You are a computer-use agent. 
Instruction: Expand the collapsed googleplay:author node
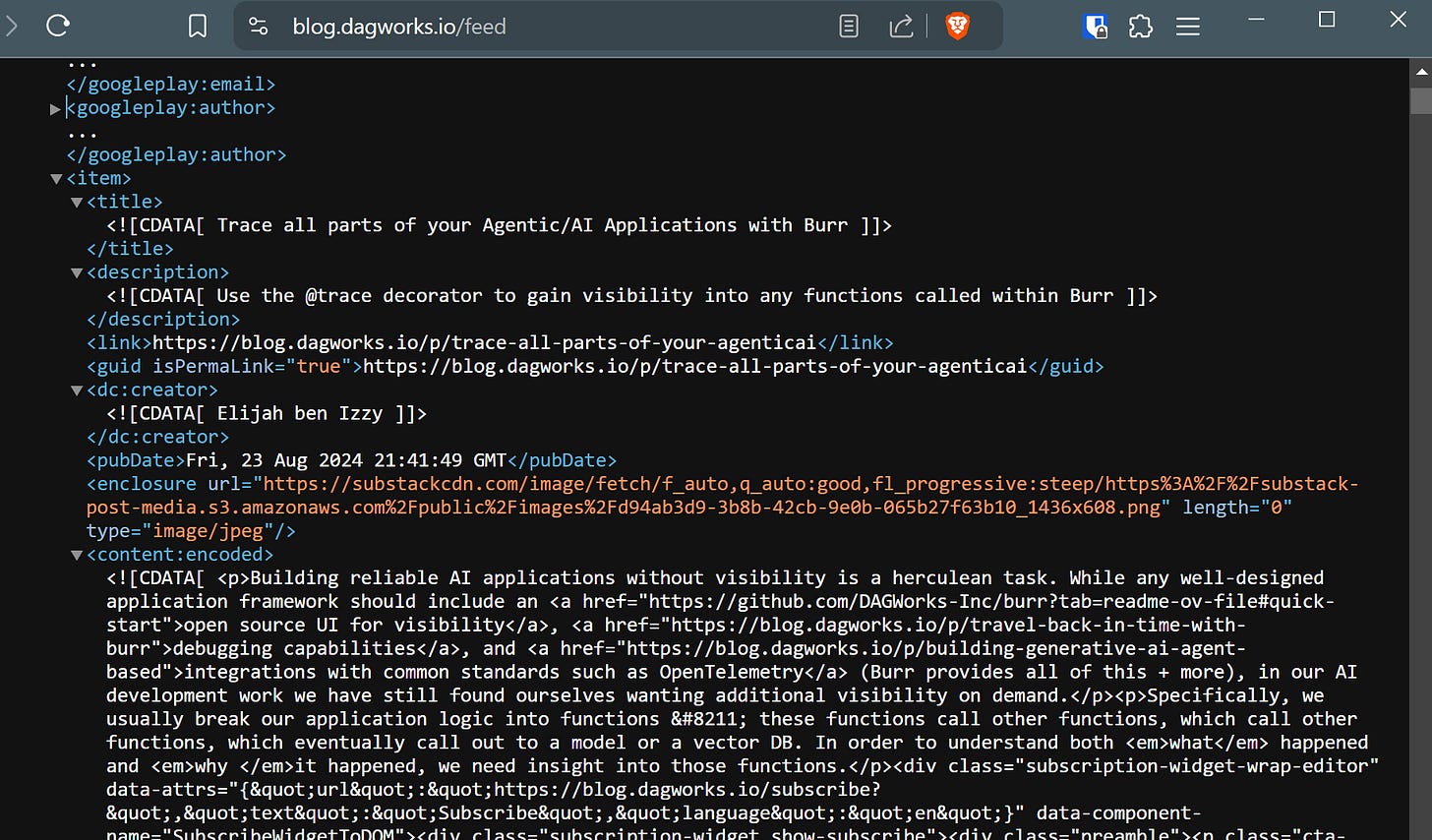(56, 108)
